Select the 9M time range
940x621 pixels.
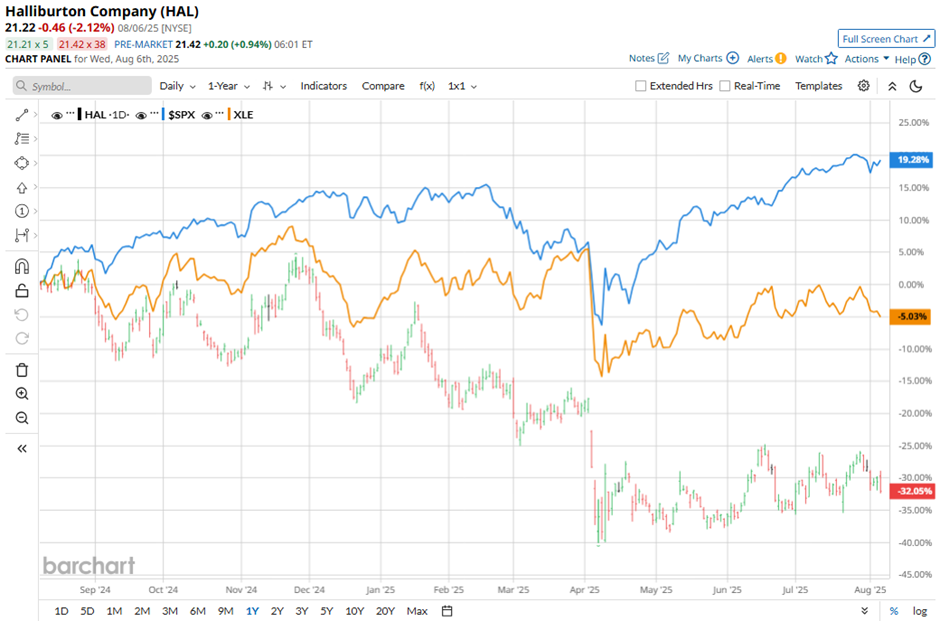coord(225,611)
